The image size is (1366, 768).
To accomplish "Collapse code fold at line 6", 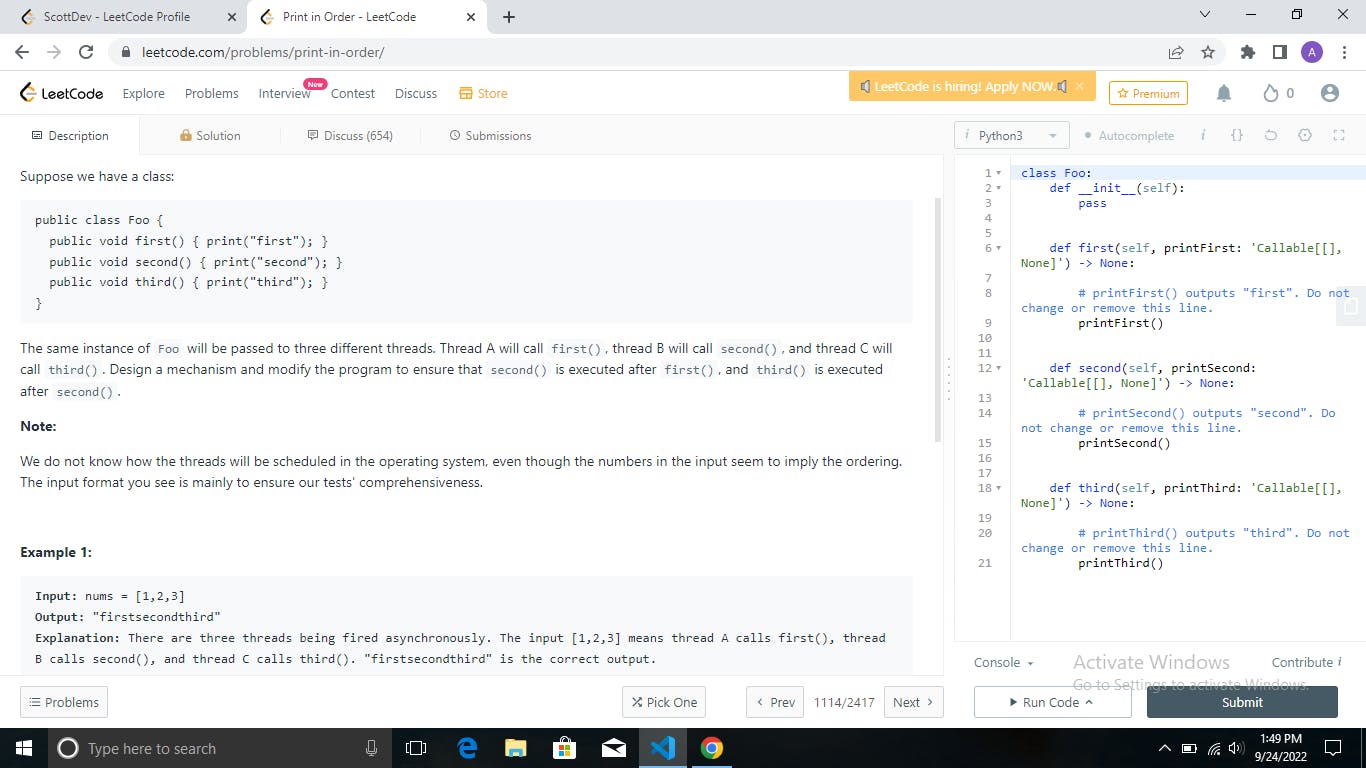I will [x=999, y=248].
